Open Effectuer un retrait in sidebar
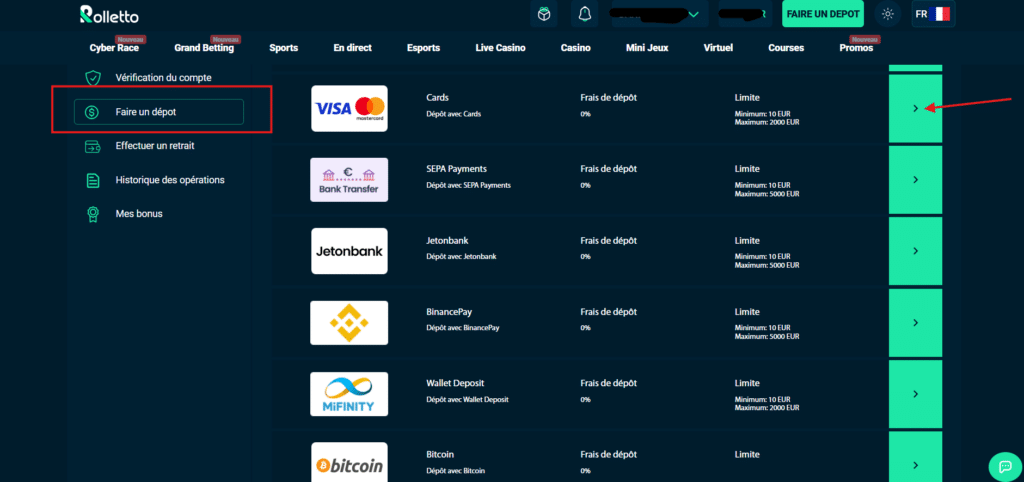The width and height of the screenshot is (1024, 482). point(155,146)
